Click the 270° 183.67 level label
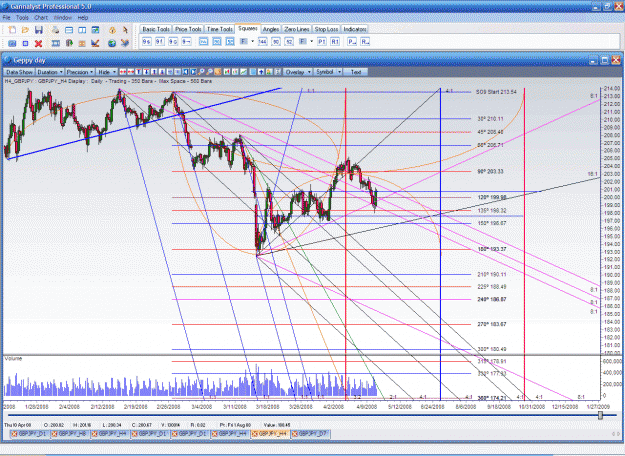Image resolution: width=625 pixels, height=456 pixels. click(x=492, y=324)
